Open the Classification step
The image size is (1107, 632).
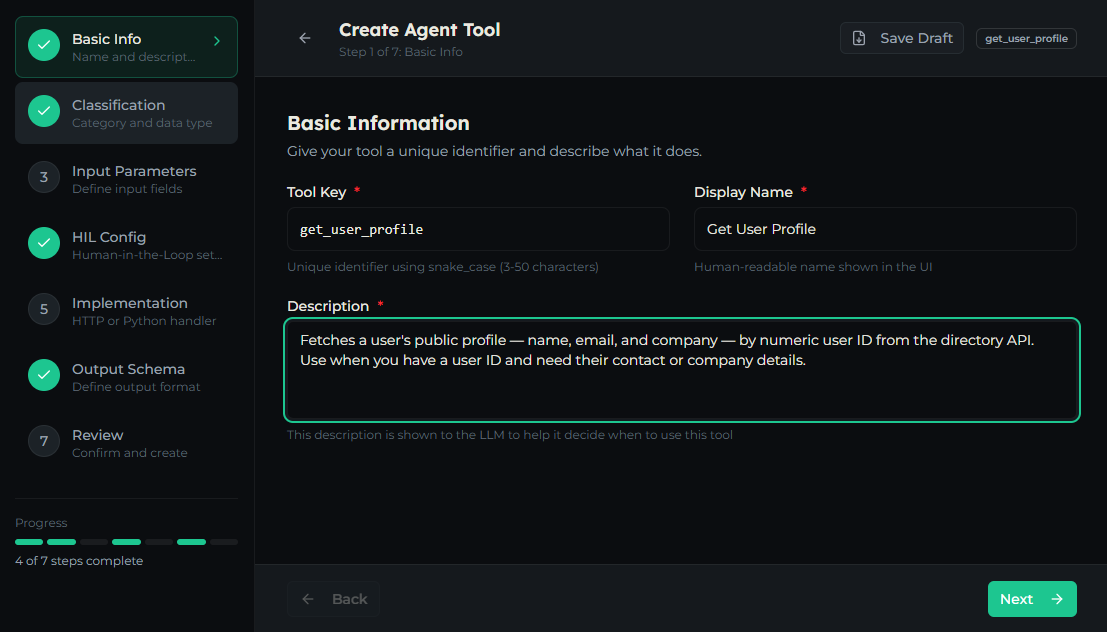click(x=126, y=113)
